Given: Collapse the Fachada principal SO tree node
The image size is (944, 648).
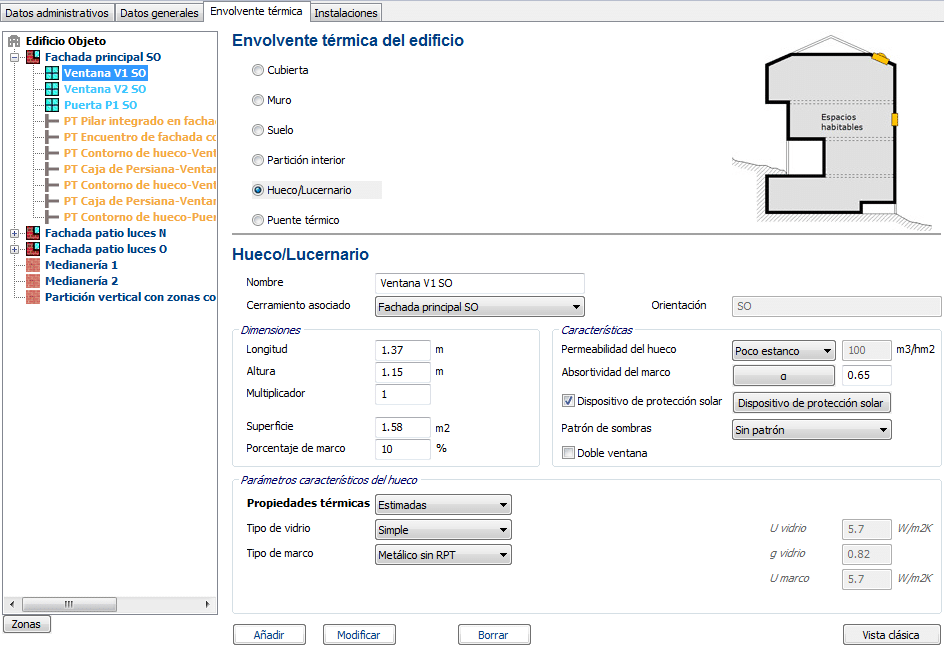Looking at the screenshot, I should [15, 58].
